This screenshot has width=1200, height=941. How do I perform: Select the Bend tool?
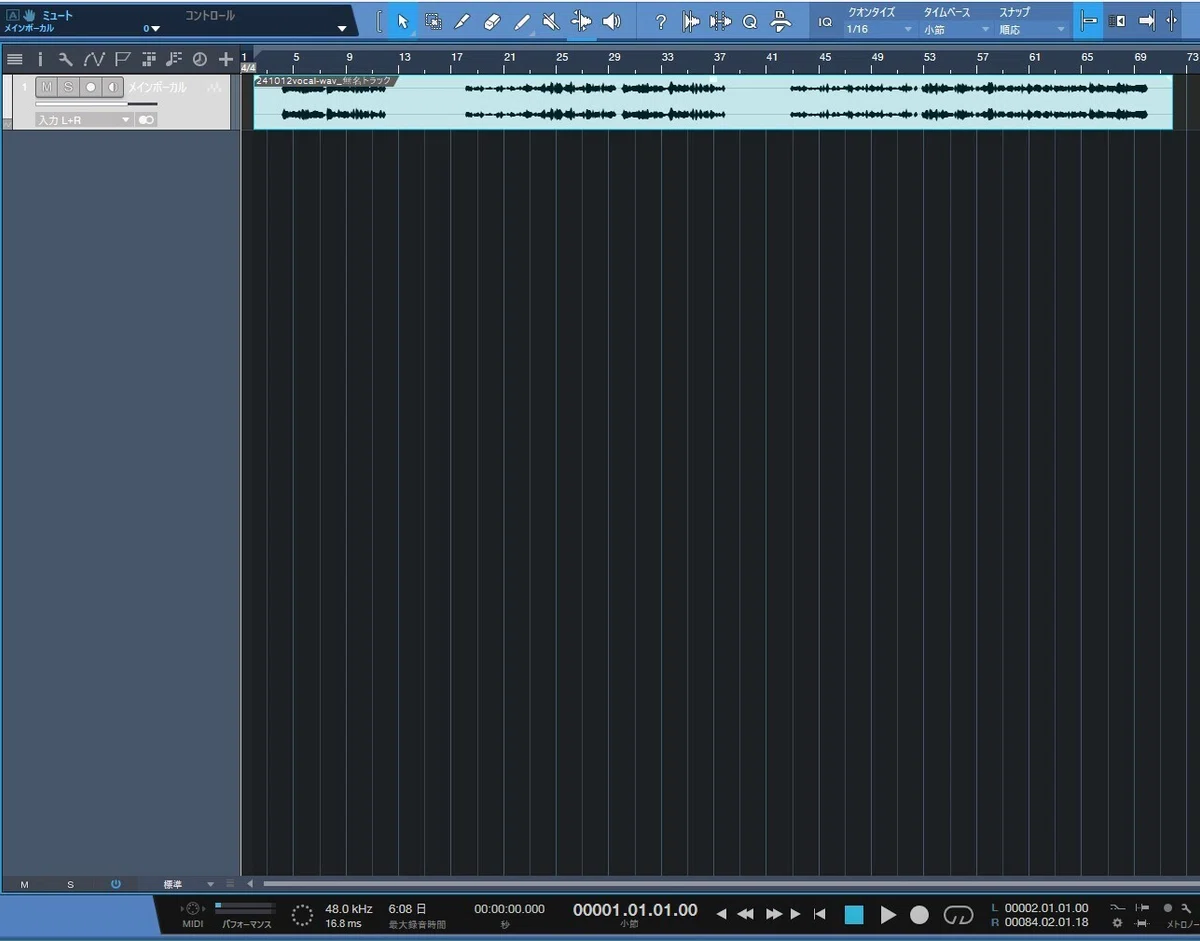[x=581, y=21]
